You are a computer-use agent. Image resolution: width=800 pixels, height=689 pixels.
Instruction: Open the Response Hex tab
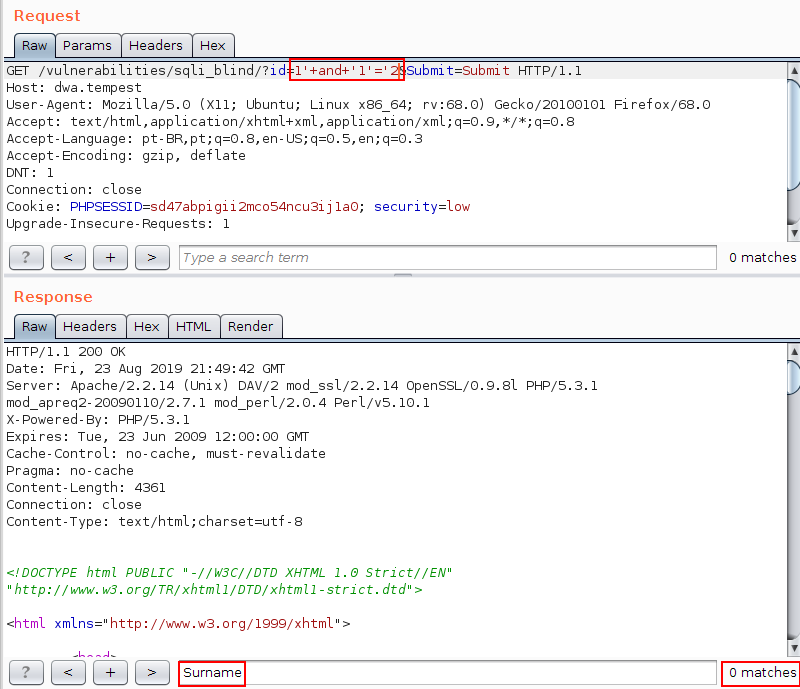(146, 326)
